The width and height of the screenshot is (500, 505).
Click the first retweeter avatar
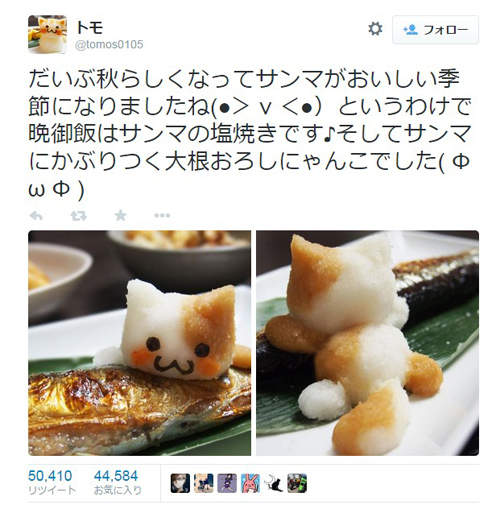click(x=180, y=483)
